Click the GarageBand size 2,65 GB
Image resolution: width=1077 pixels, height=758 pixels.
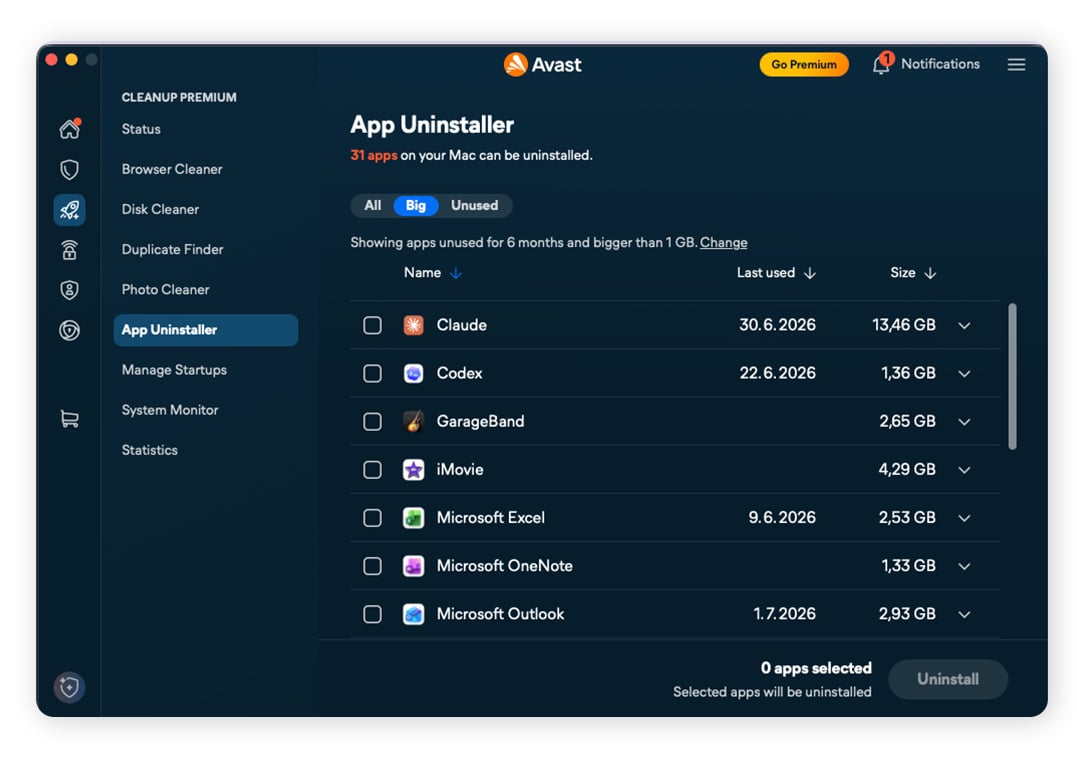tap(907, 421)
